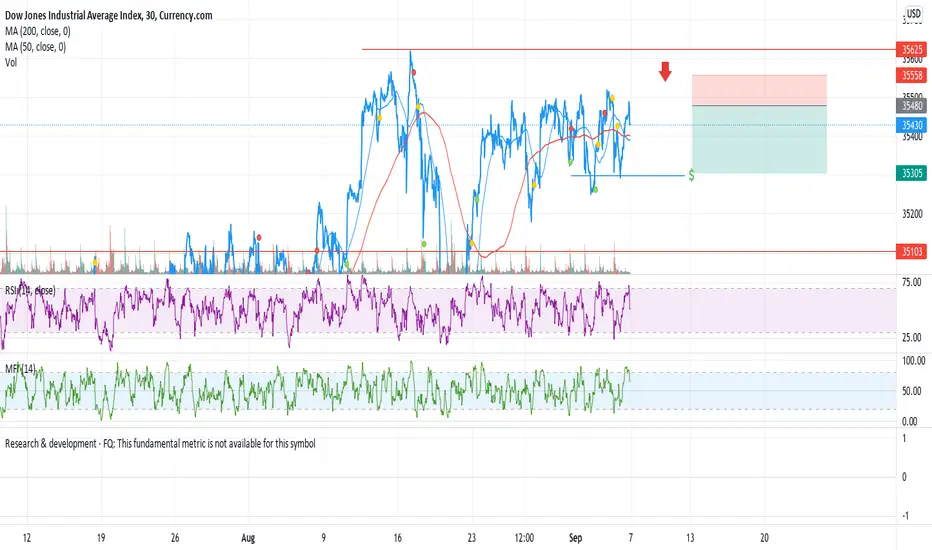Select the Research & development FQ message
The height and width of the screenshot is (550, 932).
[x=160, y=444]
